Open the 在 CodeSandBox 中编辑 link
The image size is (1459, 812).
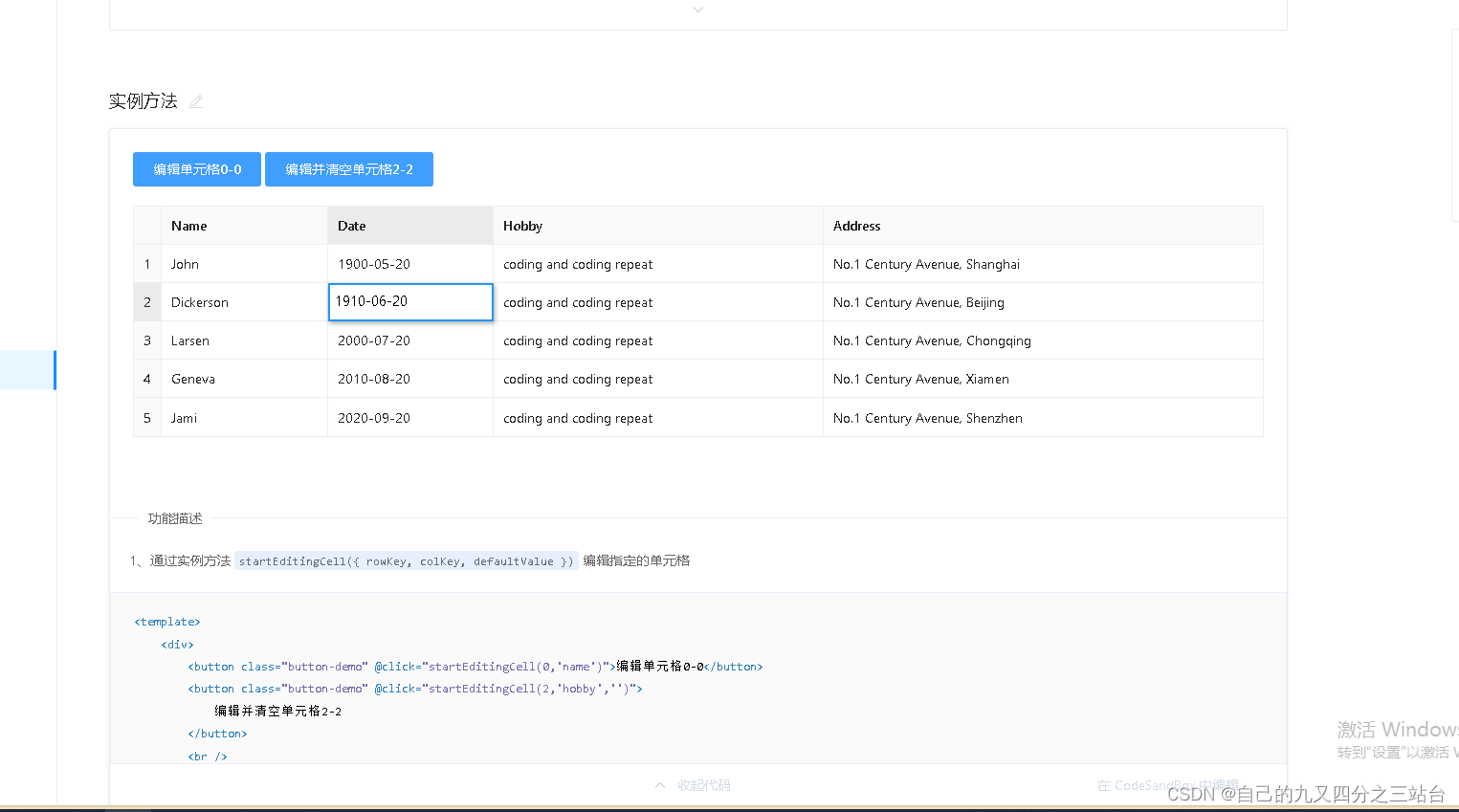[x=1168, y=785]
